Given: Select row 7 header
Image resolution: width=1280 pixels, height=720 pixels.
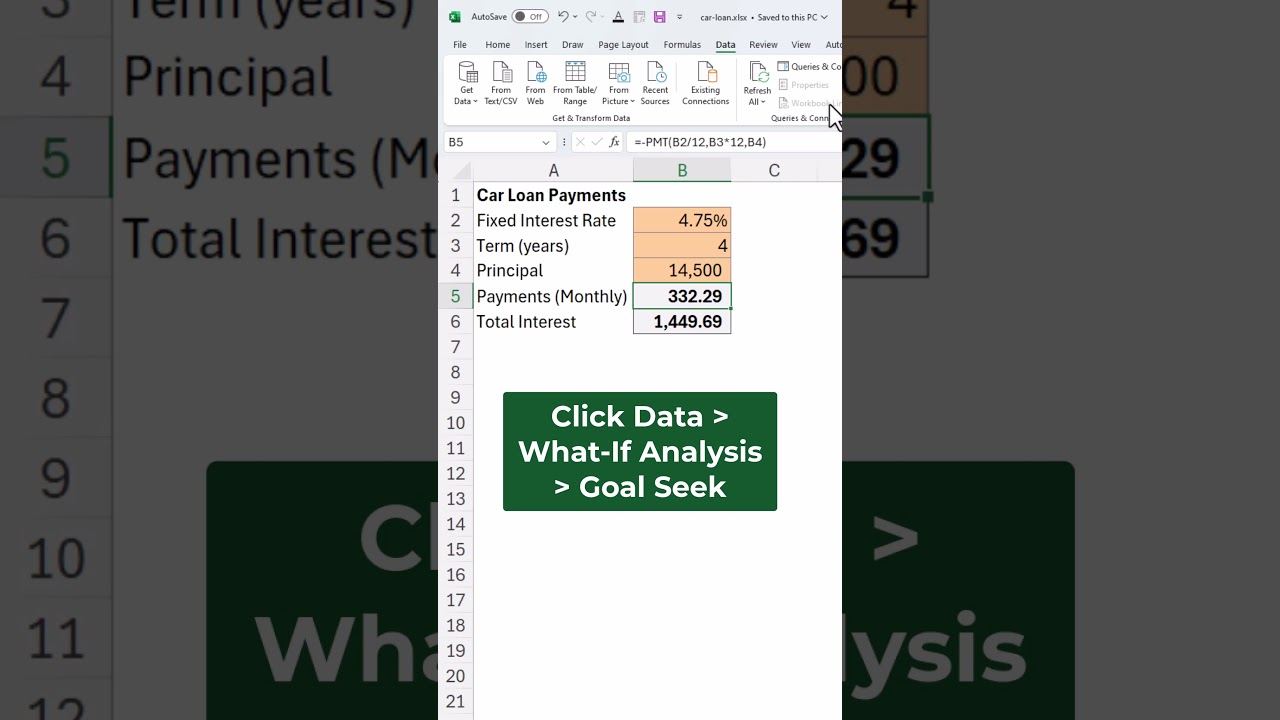Looking at the screenshot, I should (456, 347).
